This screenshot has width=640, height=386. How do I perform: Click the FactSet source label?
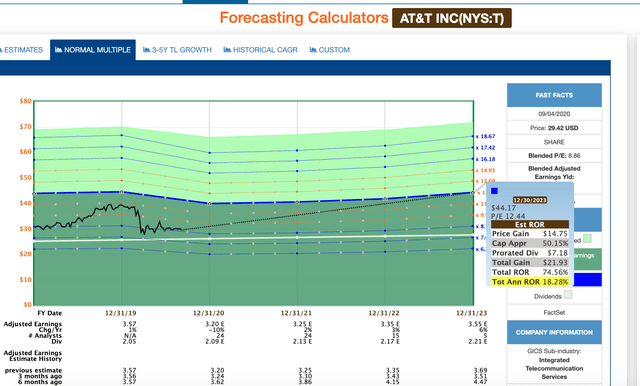pos(554,313)
